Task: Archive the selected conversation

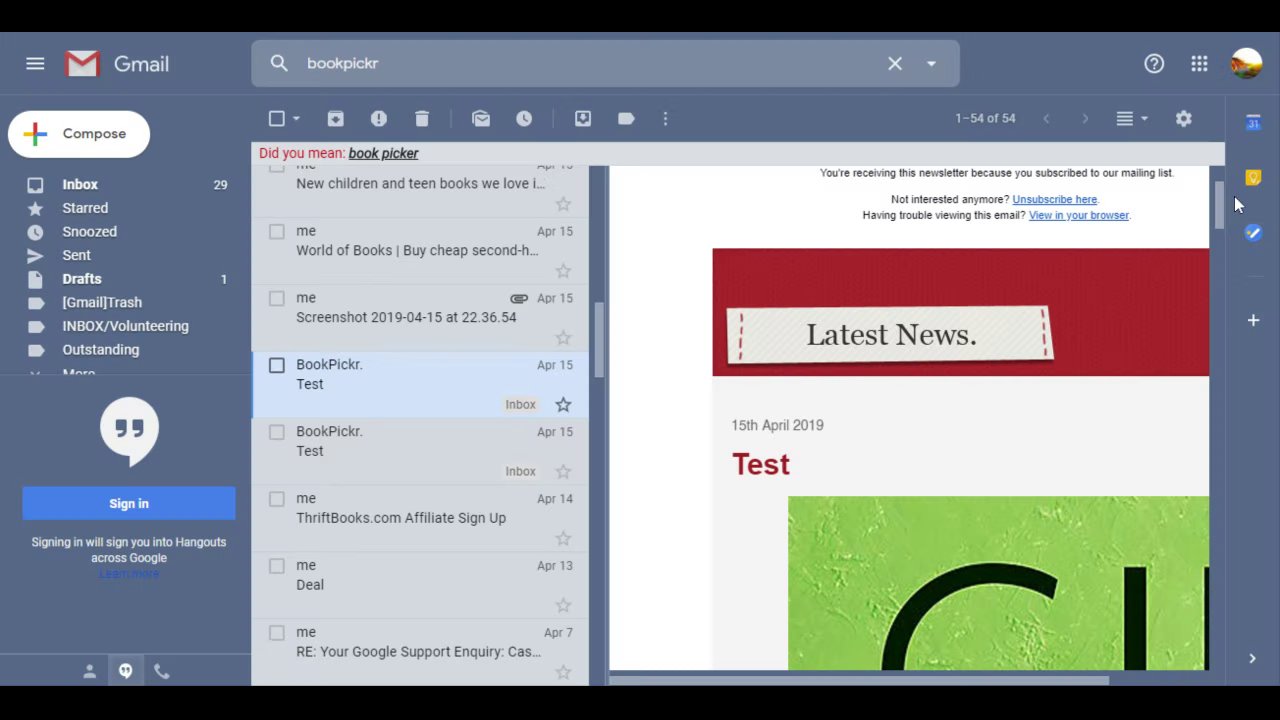Action: (335, 118)
